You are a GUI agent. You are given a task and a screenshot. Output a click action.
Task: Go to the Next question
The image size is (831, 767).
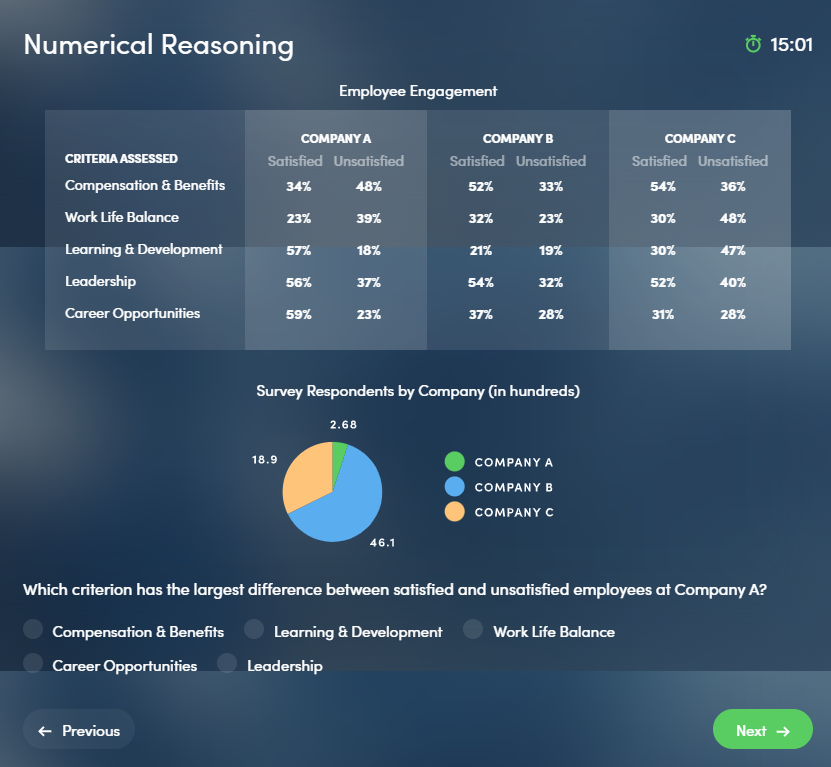point(763,729)
